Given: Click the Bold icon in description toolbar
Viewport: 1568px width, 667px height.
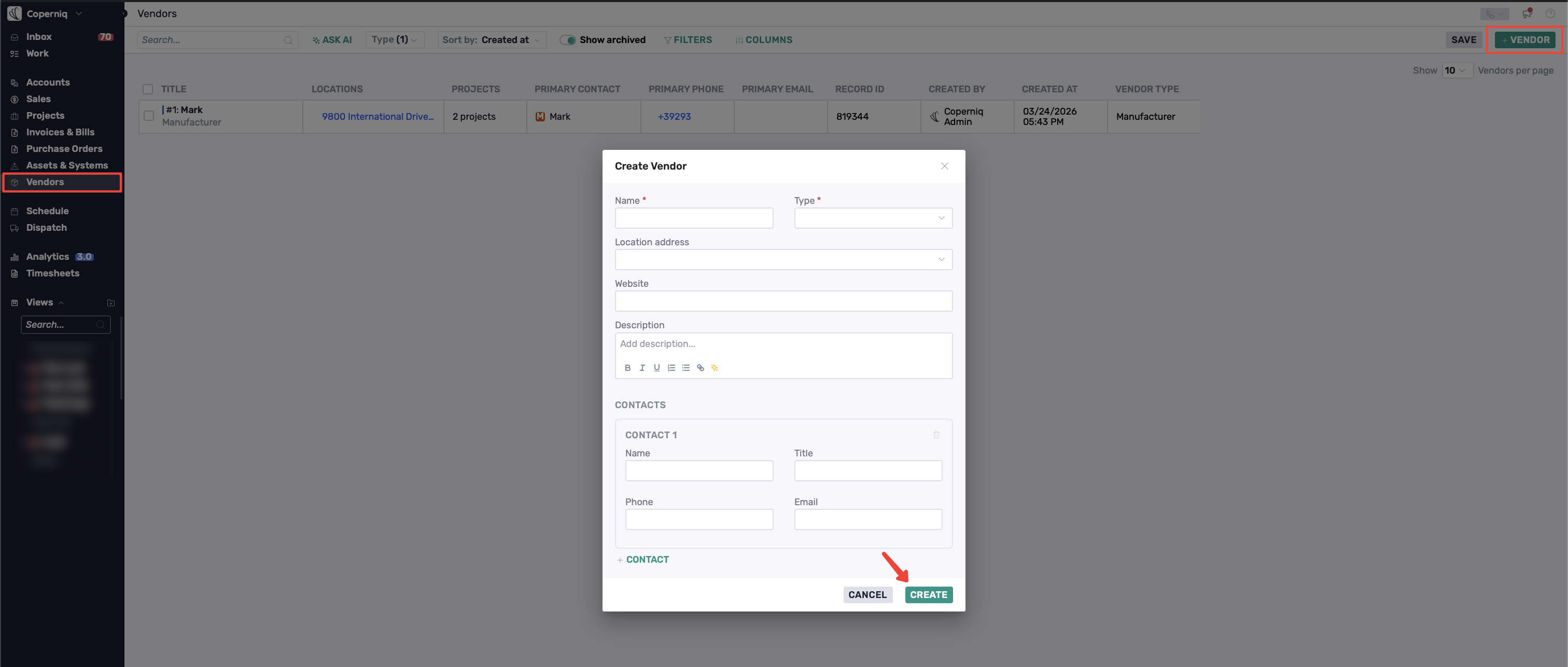Looking at the screenshot, I should click(627, 368).
